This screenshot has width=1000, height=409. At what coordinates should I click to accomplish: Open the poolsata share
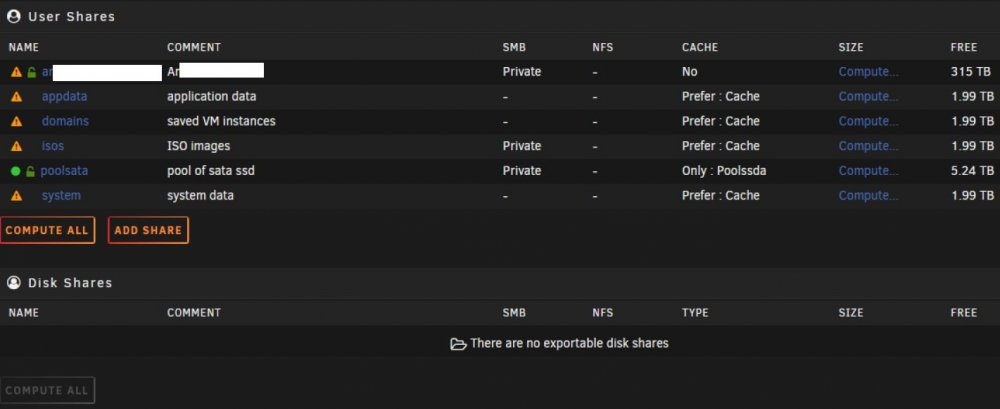64,170
